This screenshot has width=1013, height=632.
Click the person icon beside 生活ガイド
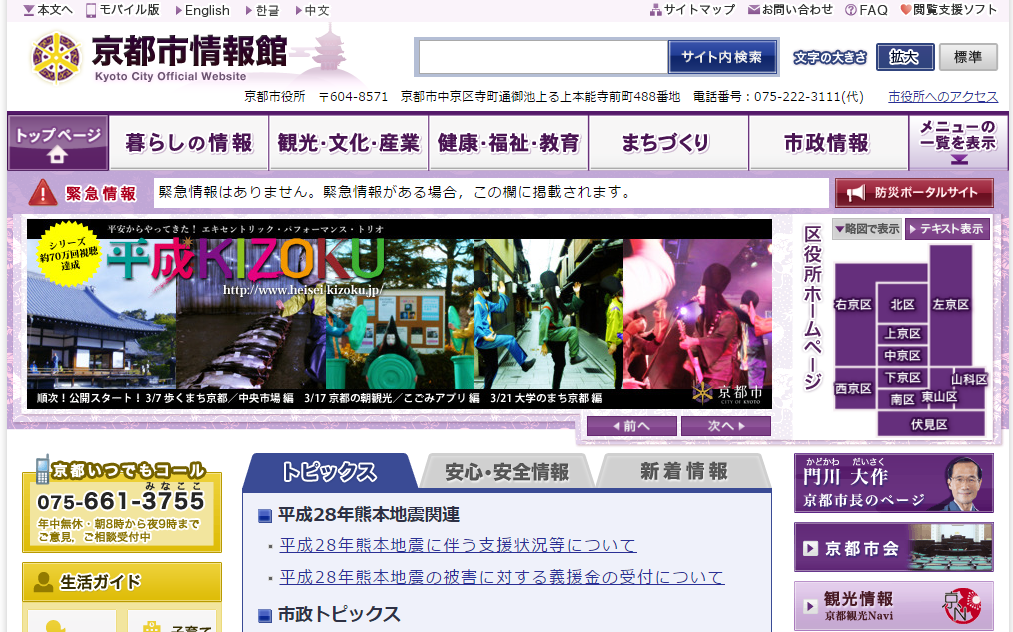(43, 582)
